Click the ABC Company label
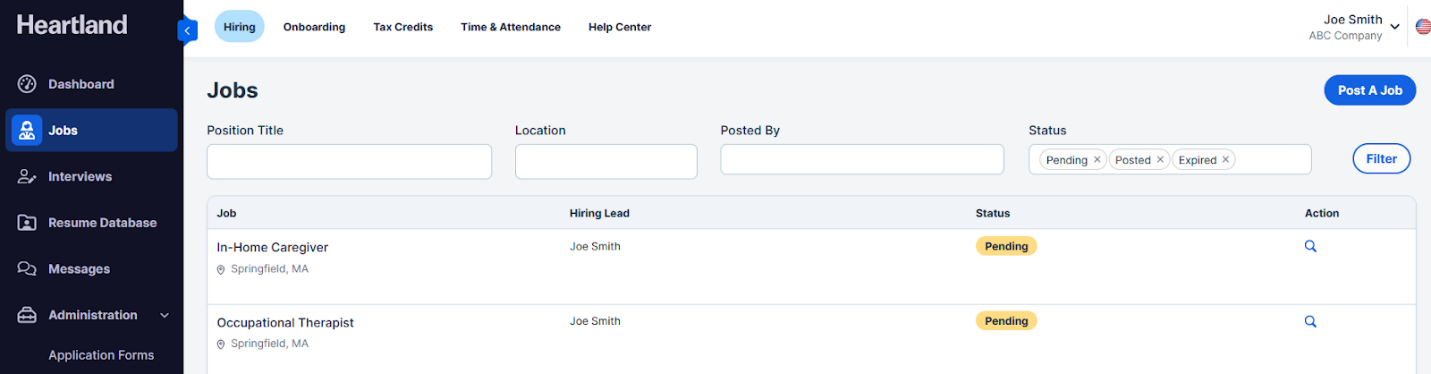This screenshot has height=374, width=1431. pos(1345,36)
